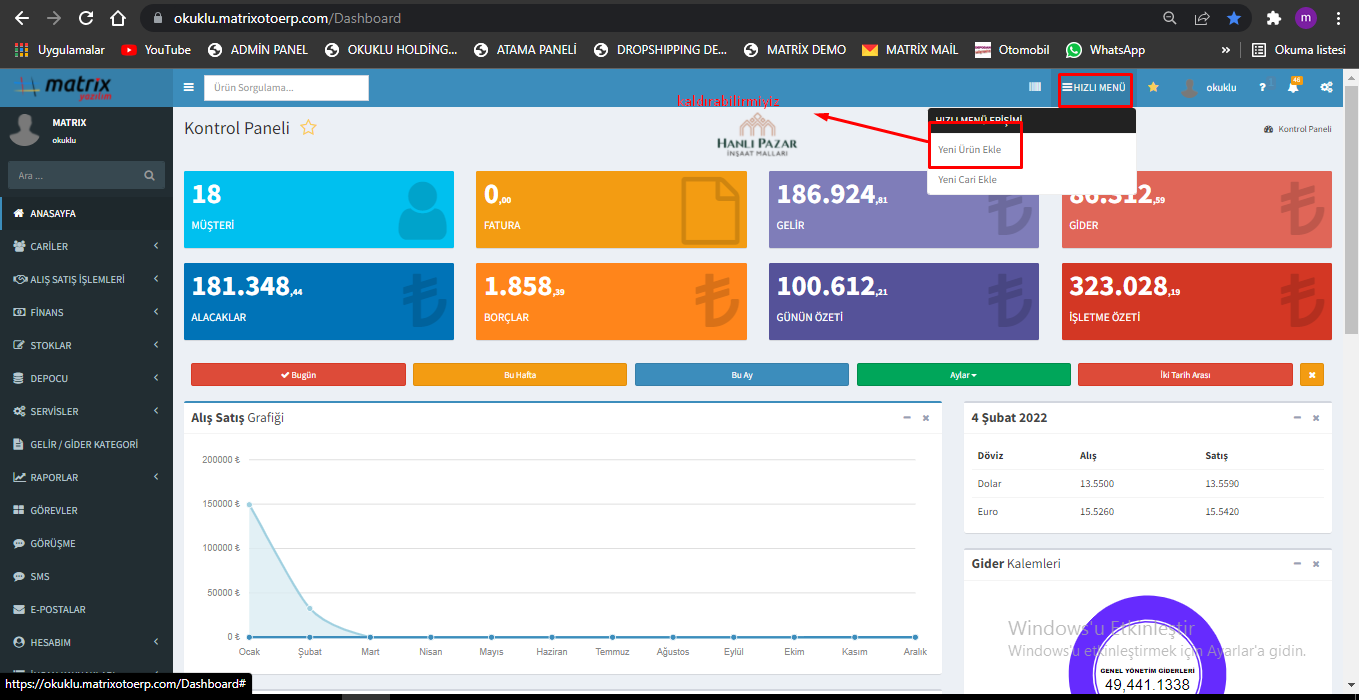Click the notification bell icon

tap(1293, 88)
